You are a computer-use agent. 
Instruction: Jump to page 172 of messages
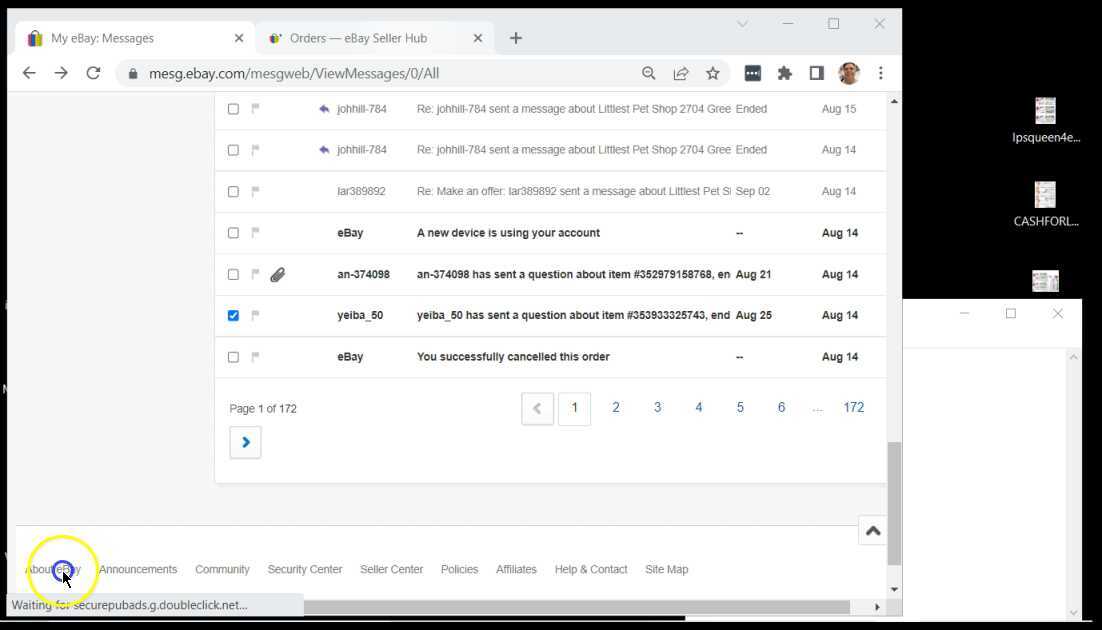point(853,407)
